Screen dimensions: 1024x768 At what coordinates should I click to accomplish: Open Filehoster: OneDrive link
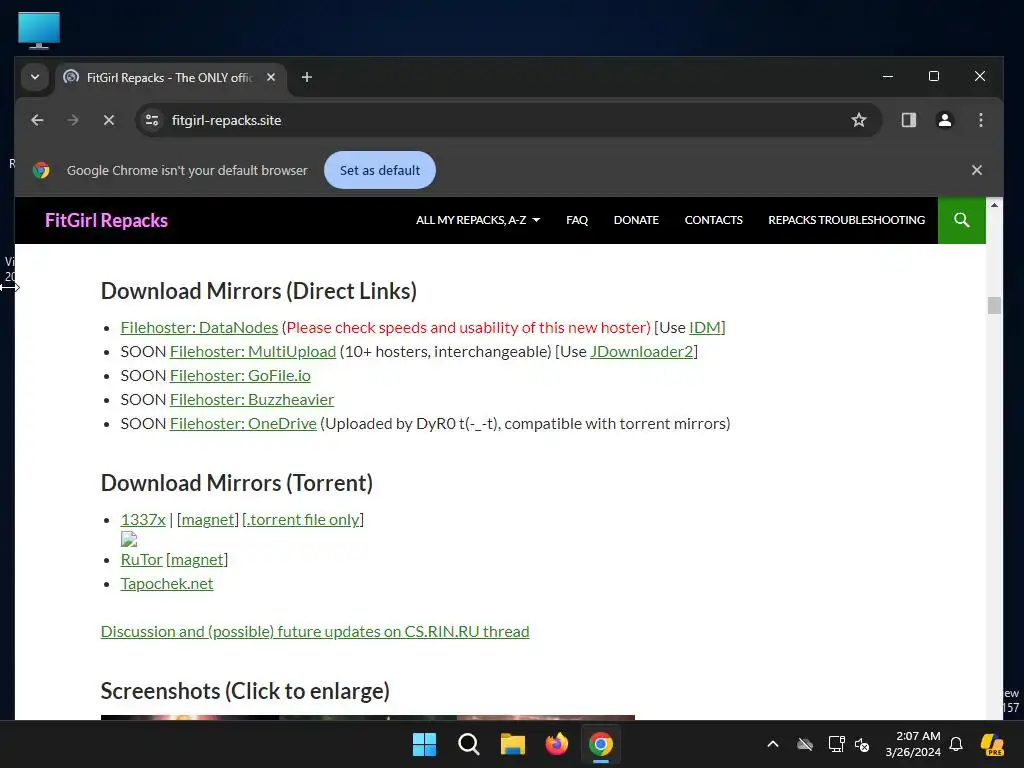[243, 424]
